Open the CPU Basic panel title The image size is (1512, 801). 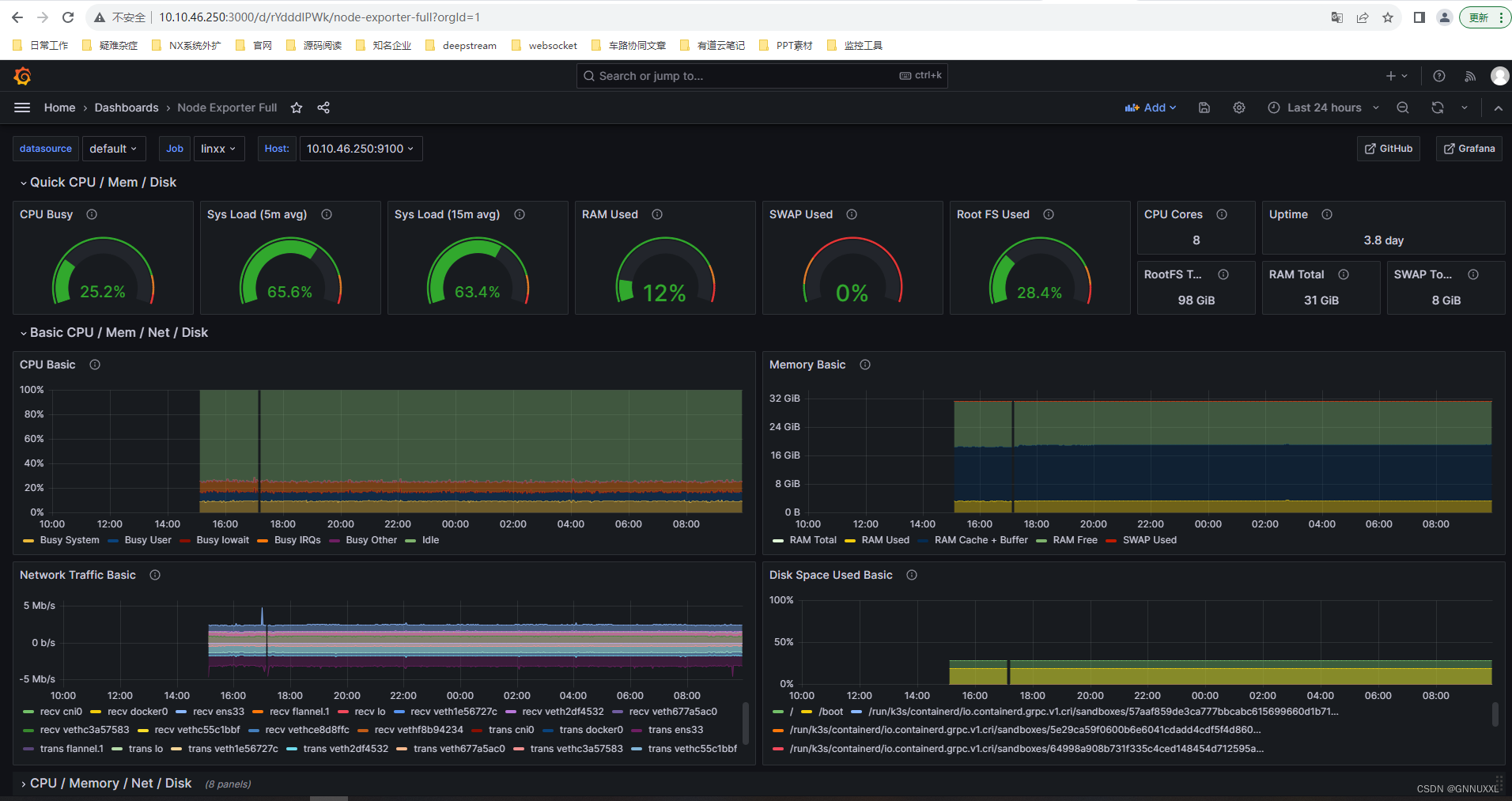click(47, 365)
